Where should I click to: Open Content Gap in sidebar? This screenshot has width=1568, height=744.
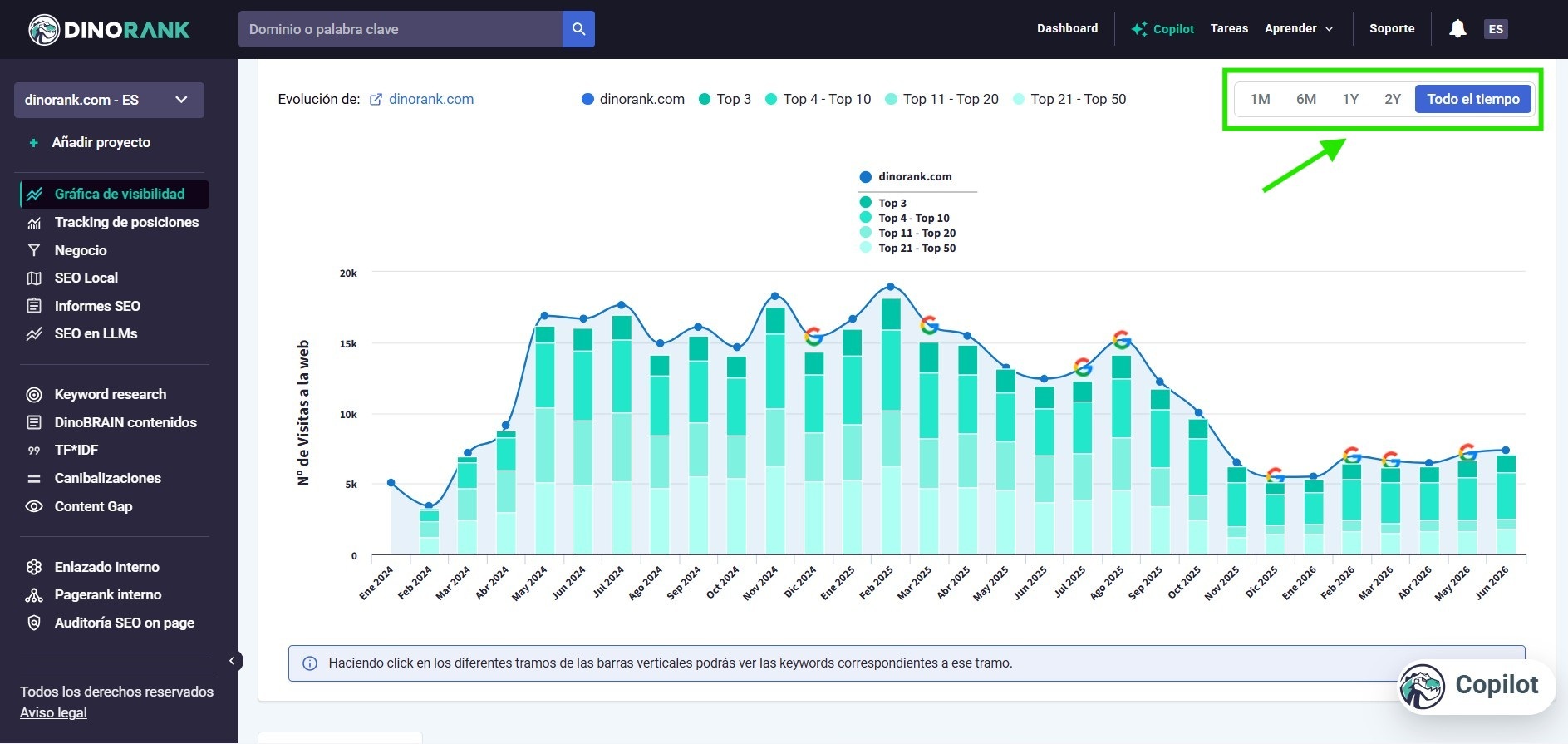[93, 506]
